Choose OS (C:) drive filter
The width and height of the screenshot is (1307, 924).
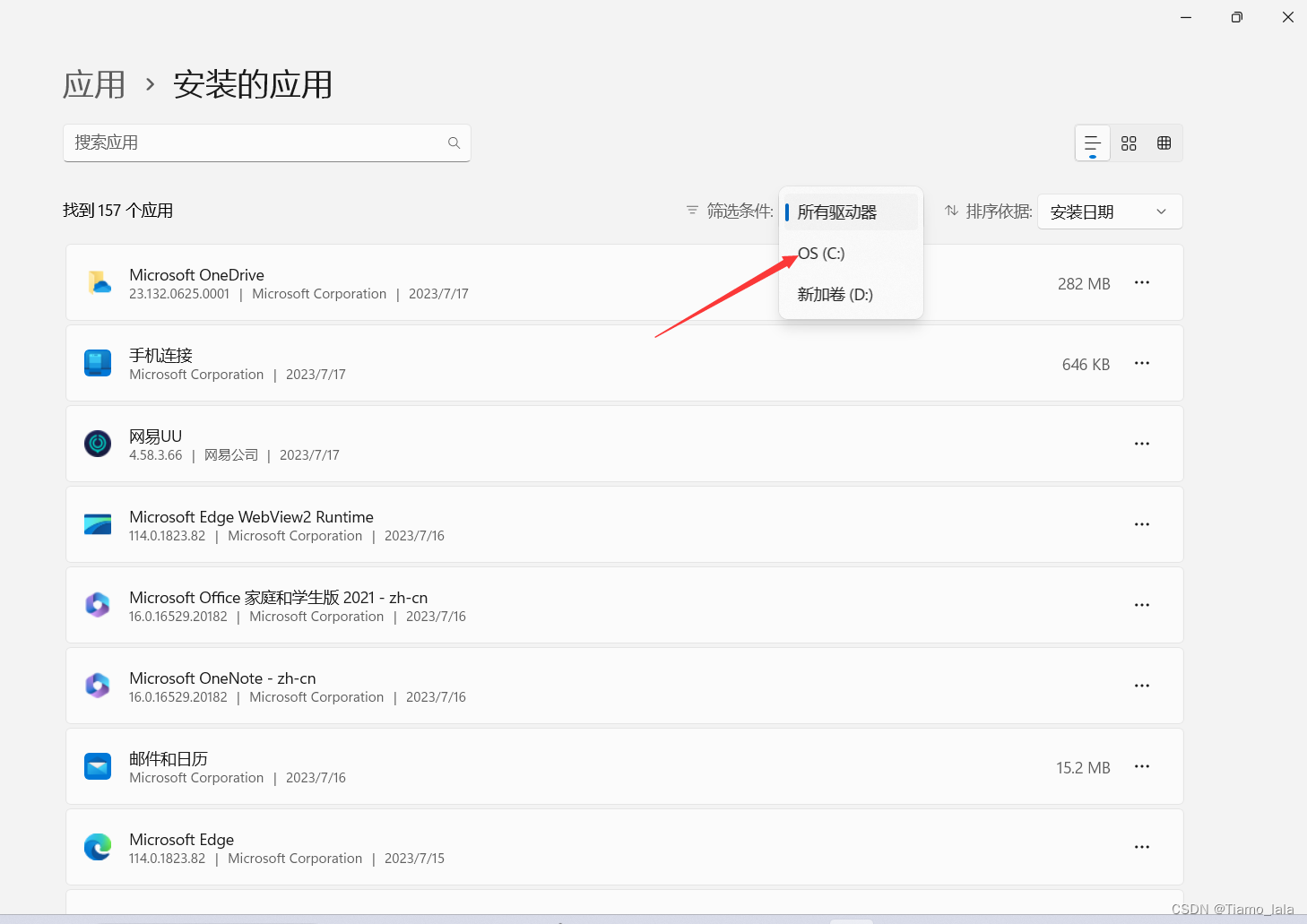tap(851, 254)
